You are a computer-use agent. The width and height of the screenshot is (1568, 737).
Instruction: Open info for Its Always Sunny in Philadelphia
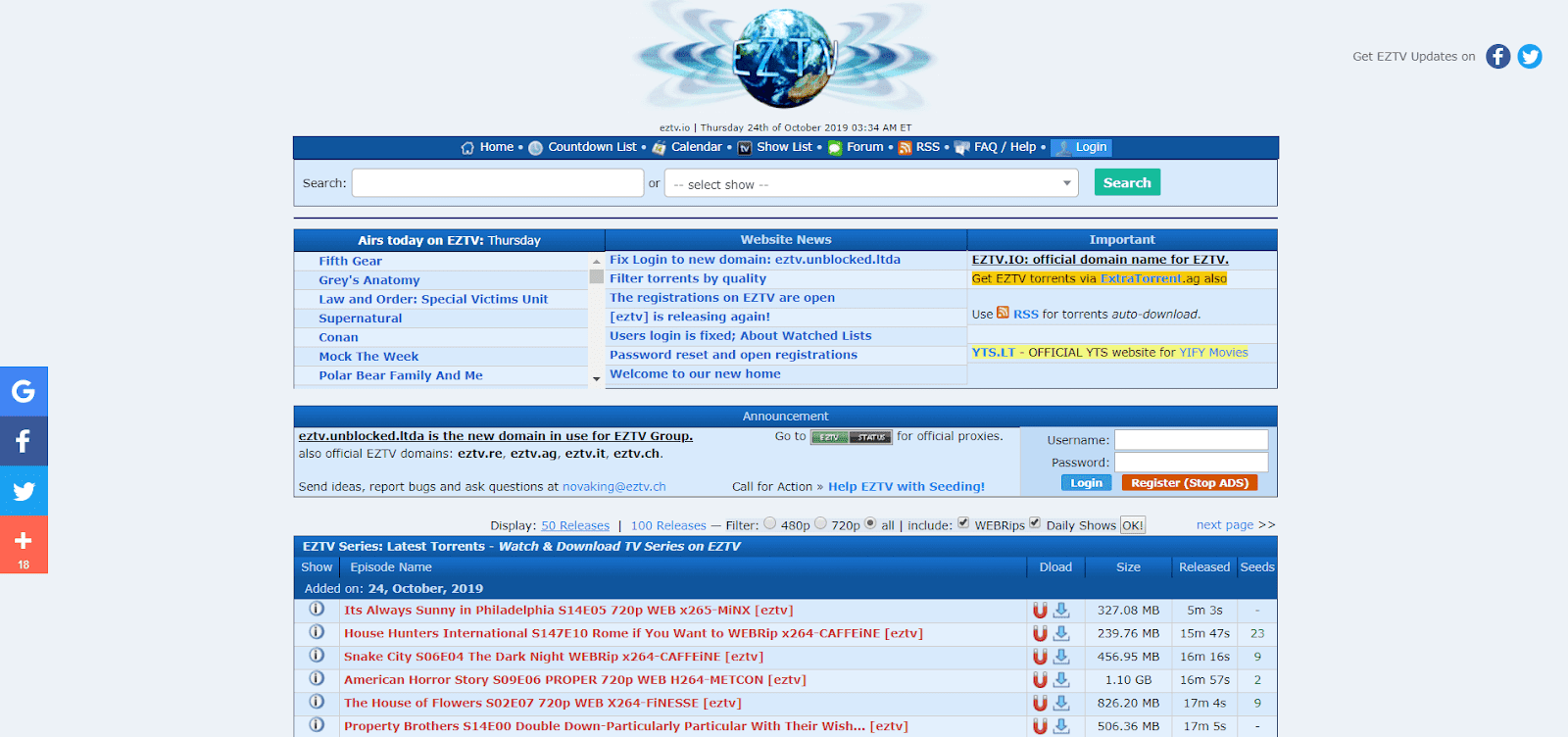317,609
